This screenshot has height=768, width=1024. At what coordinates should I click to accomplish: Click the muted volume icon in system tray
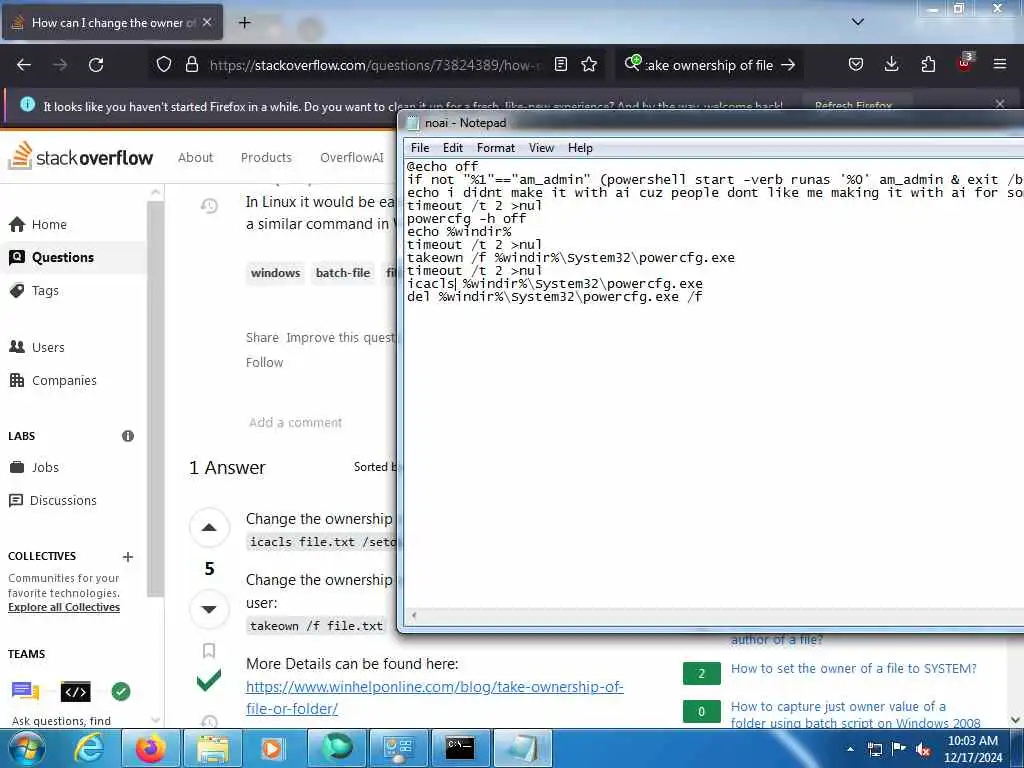tap(923, 750)
